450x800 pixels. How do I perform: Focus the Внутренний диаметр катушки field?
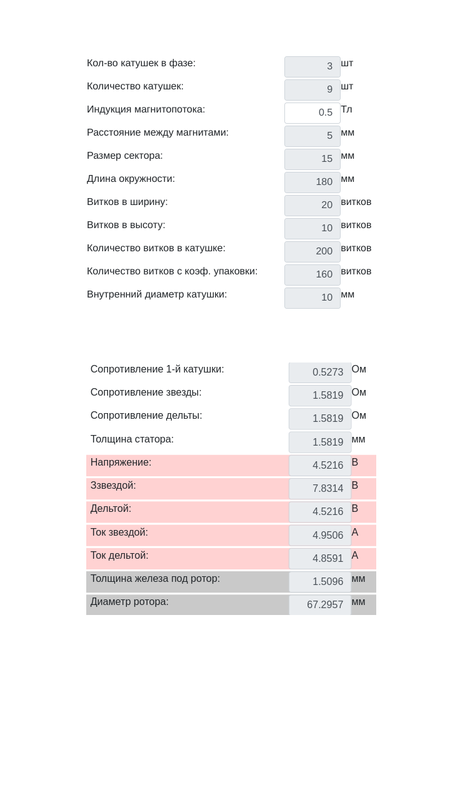coord(312,298)
